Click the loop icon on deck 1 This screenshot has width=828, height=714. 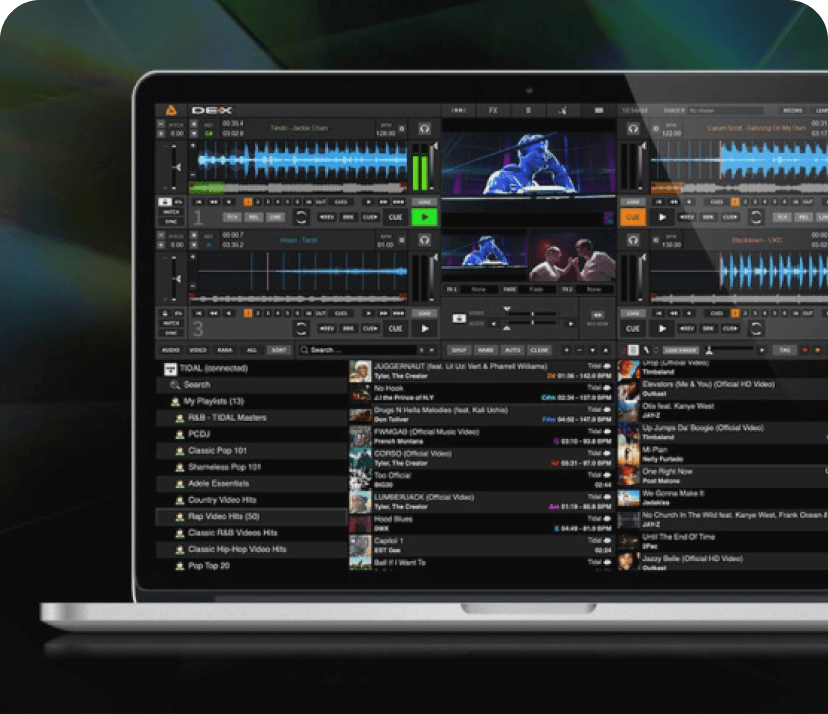coord(301,217)
